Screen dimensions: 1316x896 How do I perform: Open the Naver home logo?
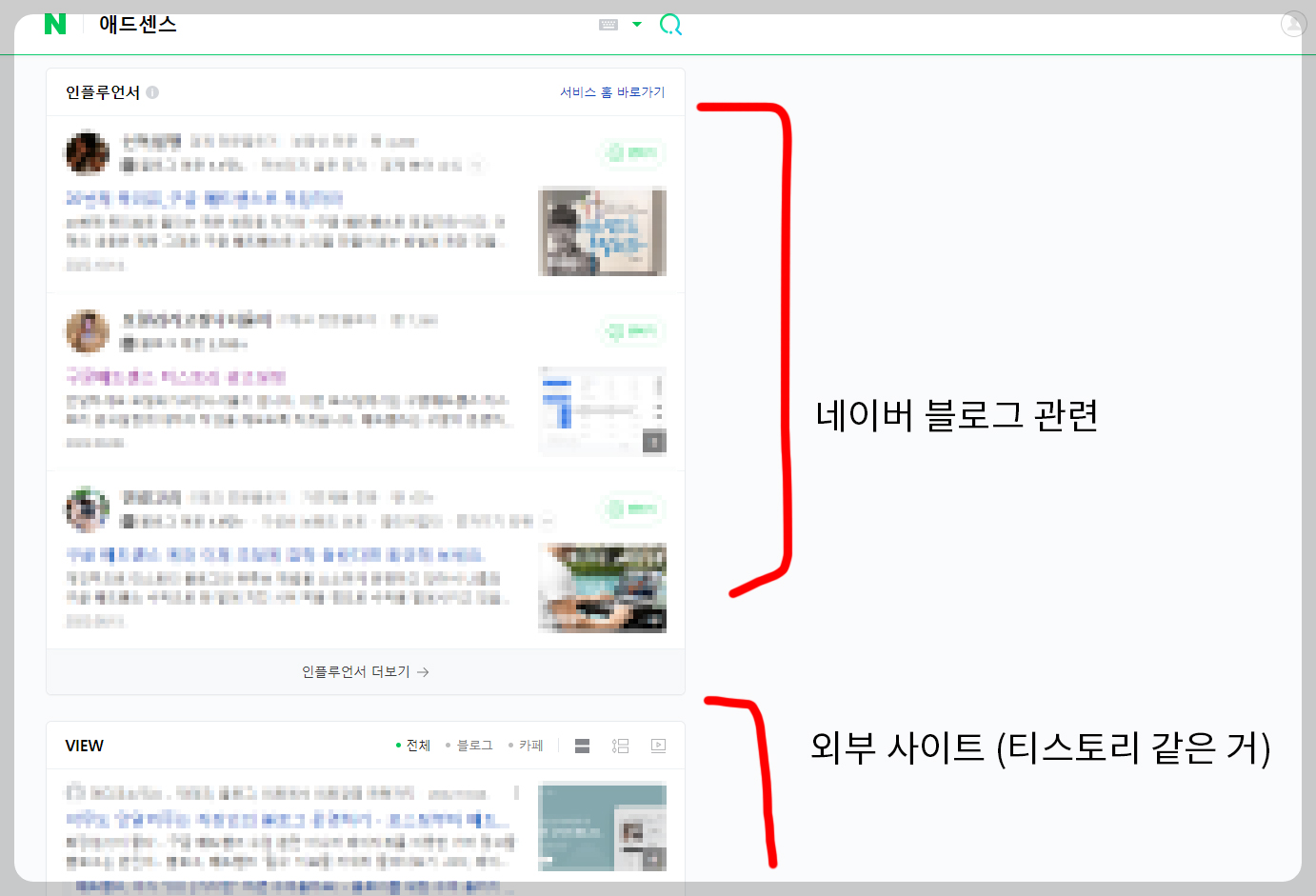(x=55, y=24)
